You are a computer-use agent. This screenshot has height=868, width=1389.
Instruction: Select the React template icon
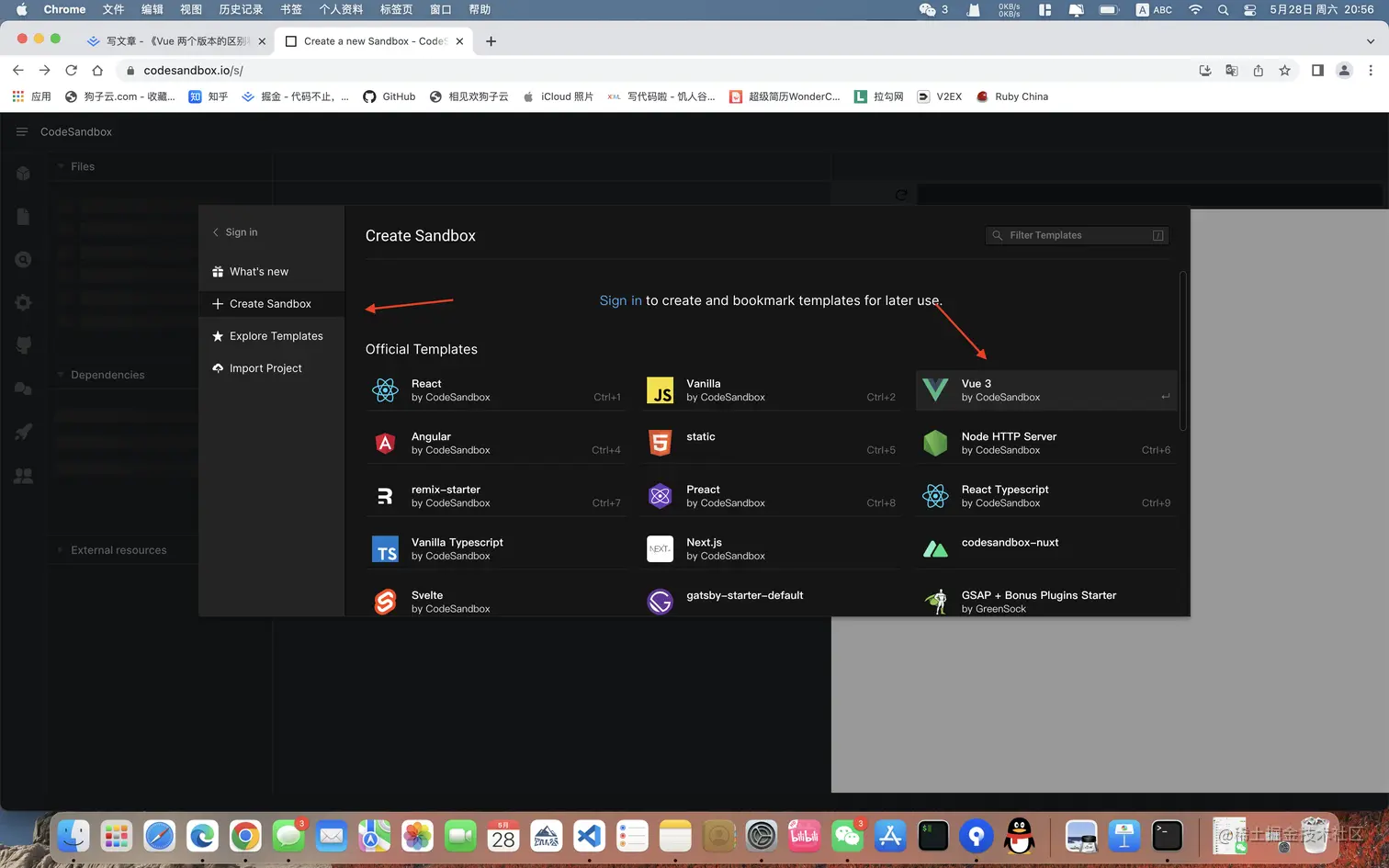(x=385, y=390)
